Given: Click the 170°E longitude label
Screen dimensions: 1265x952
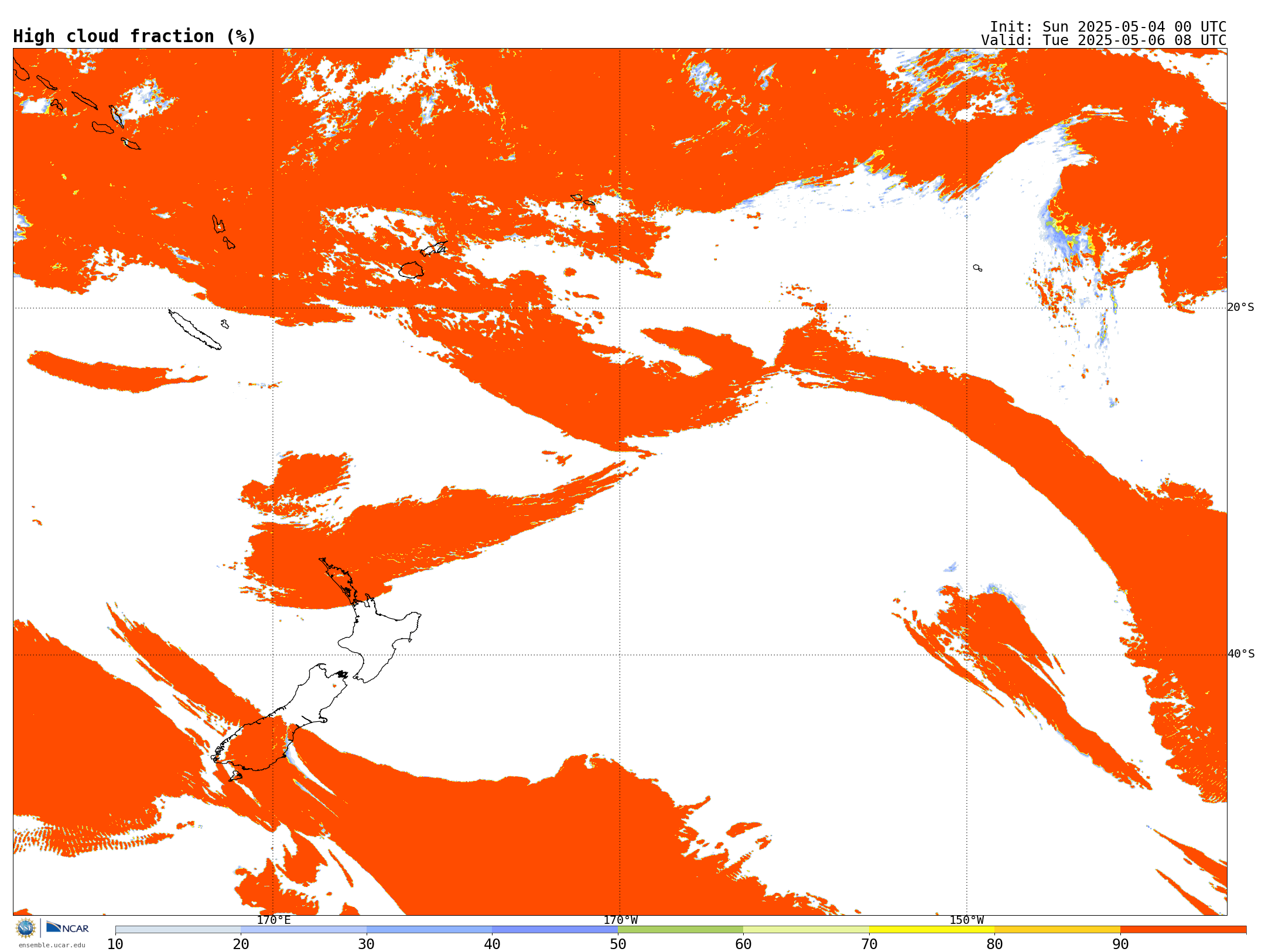Looking at the screenshot, I should [273, 920].
